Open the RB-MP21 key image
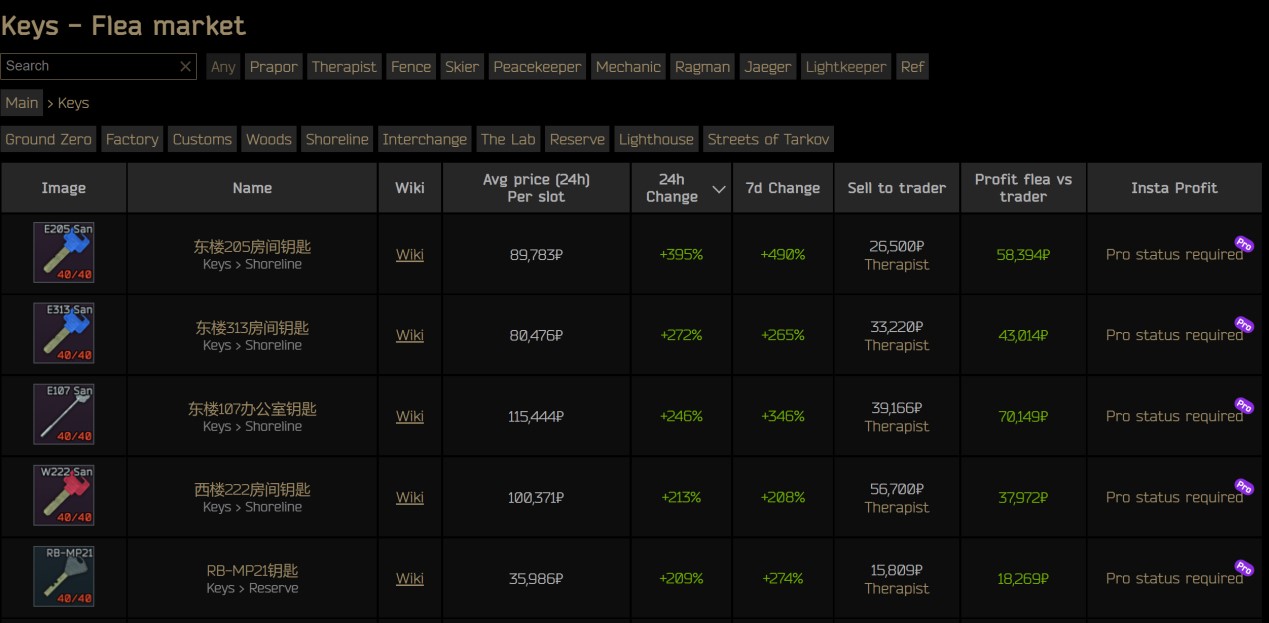Viewport: 1269px width, 623px height. pos(64,577)
